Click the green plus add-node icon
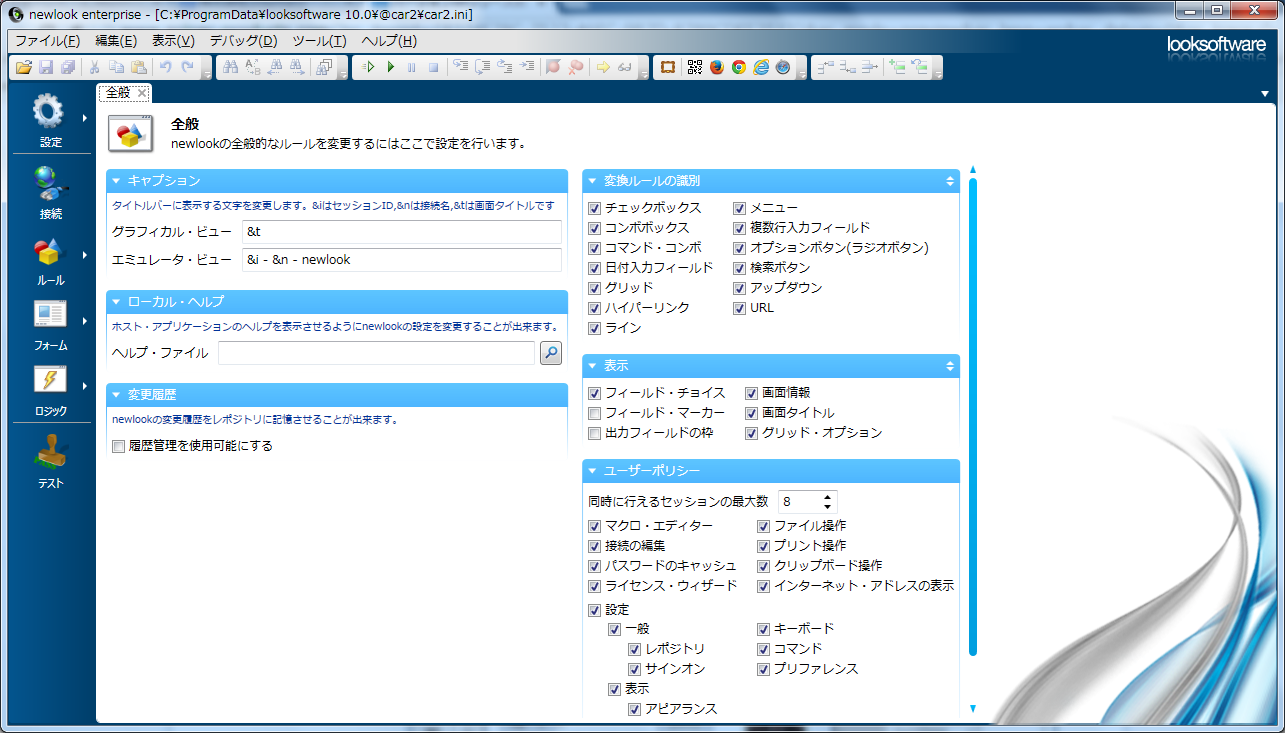The image size is (1285, 733). 897,67
